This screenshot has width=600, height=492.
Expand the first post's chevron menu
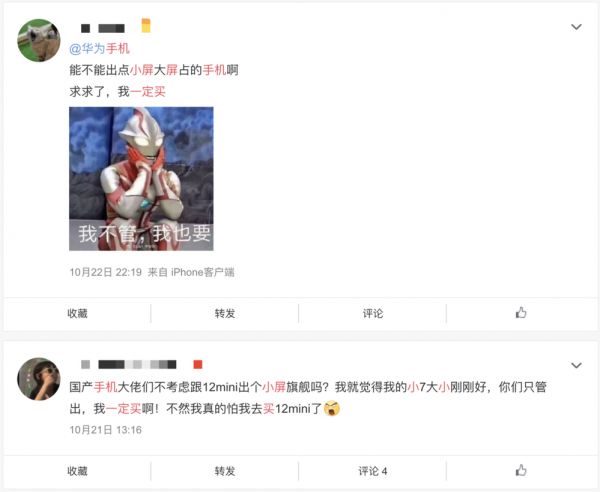576,27
